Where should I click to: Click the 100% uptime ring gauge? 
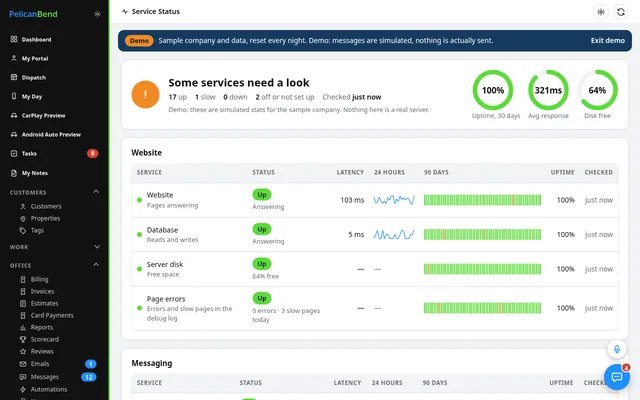point(493,90)
